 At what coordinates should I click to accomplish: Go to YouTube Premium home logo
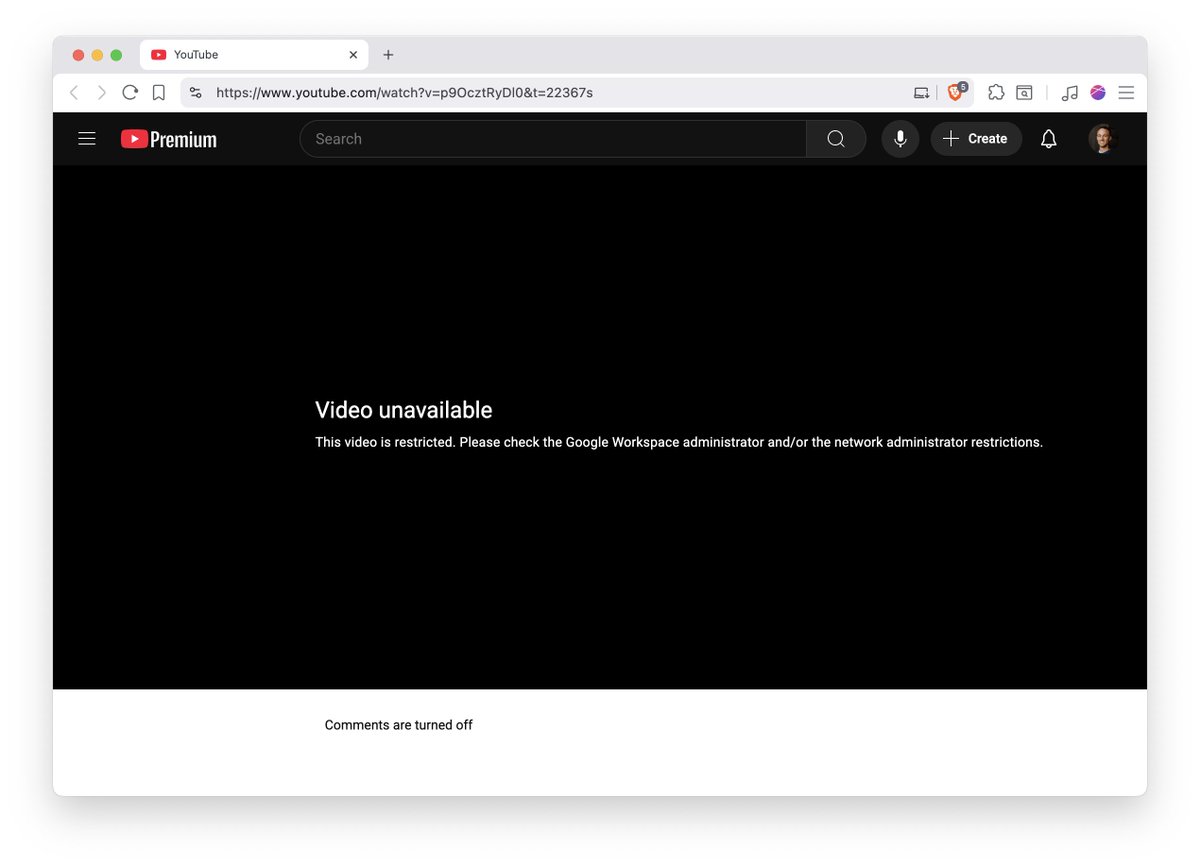(169, 139)
